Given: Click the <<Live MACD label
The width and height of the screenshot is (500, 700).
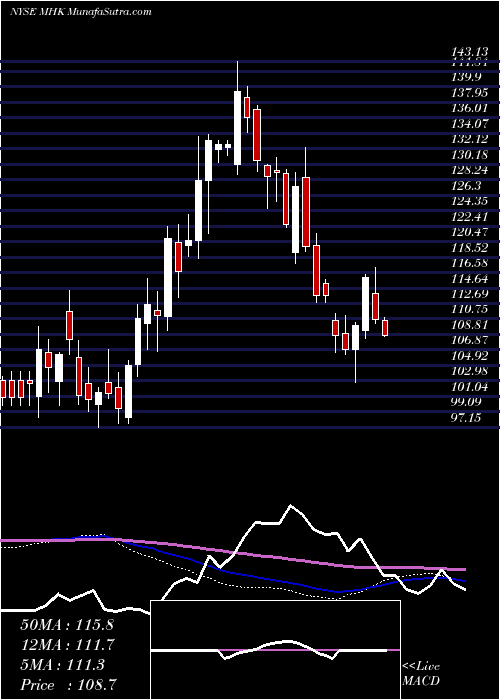Looking at the screenshot, I should coord(421,674).
